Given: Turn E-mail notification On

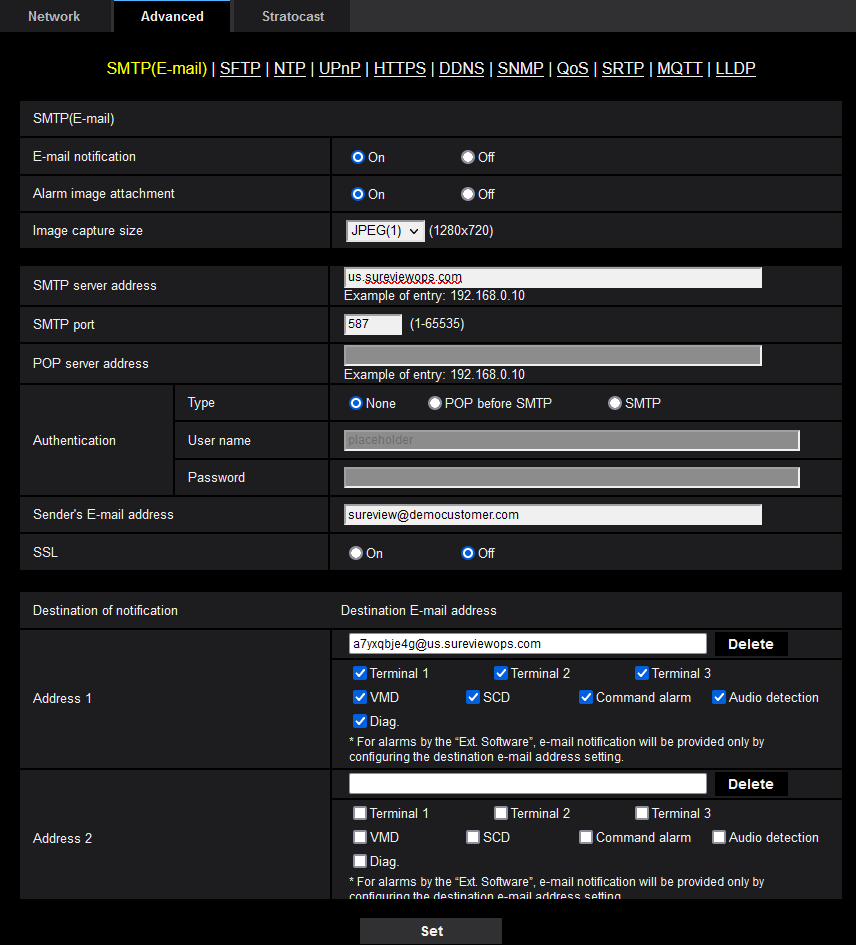Looking at the screenshot, I should click(x=358, y=157).
